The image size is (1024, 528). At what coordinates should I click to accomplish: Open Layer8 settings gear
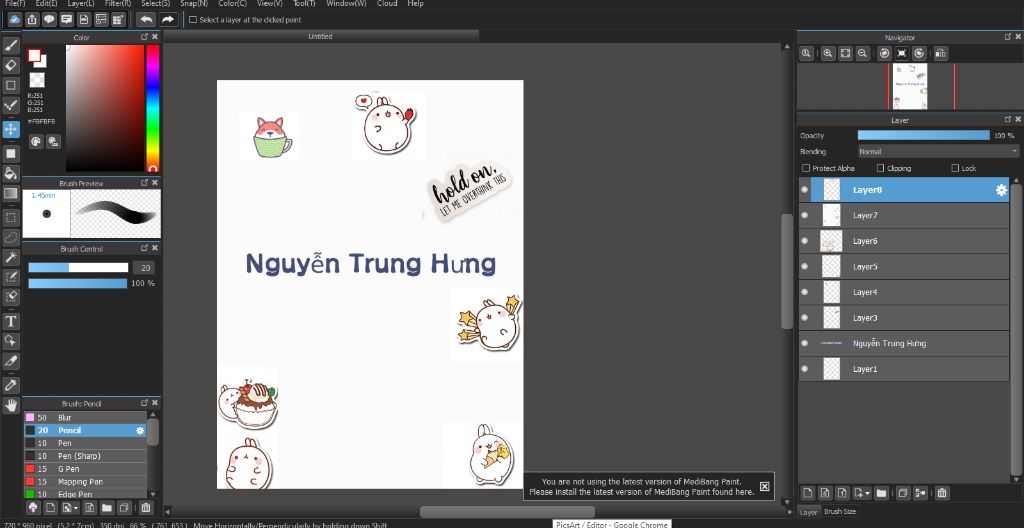click(x=1000, y=190)
